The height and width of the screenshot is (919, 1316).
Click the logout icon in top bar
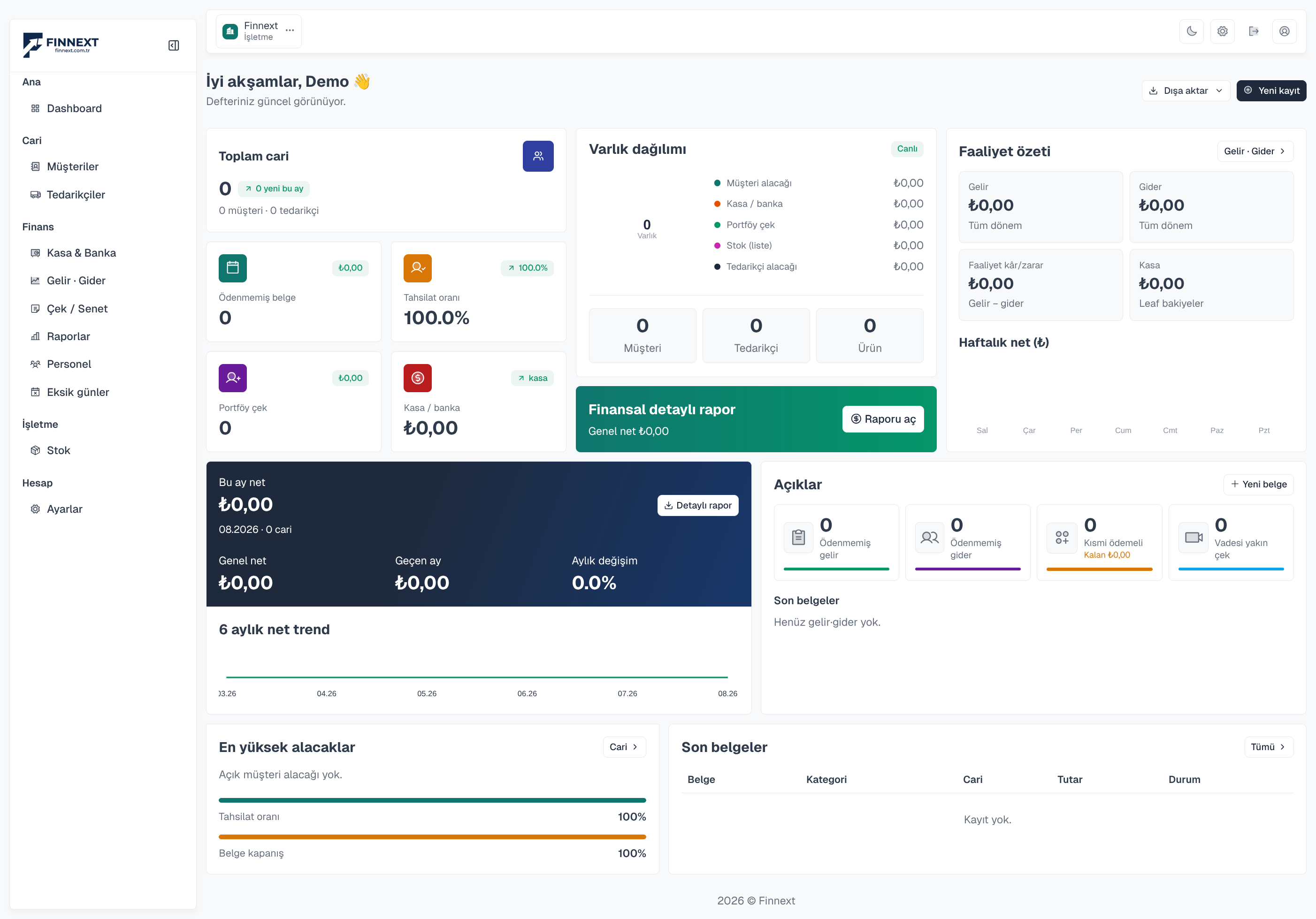1254,31
